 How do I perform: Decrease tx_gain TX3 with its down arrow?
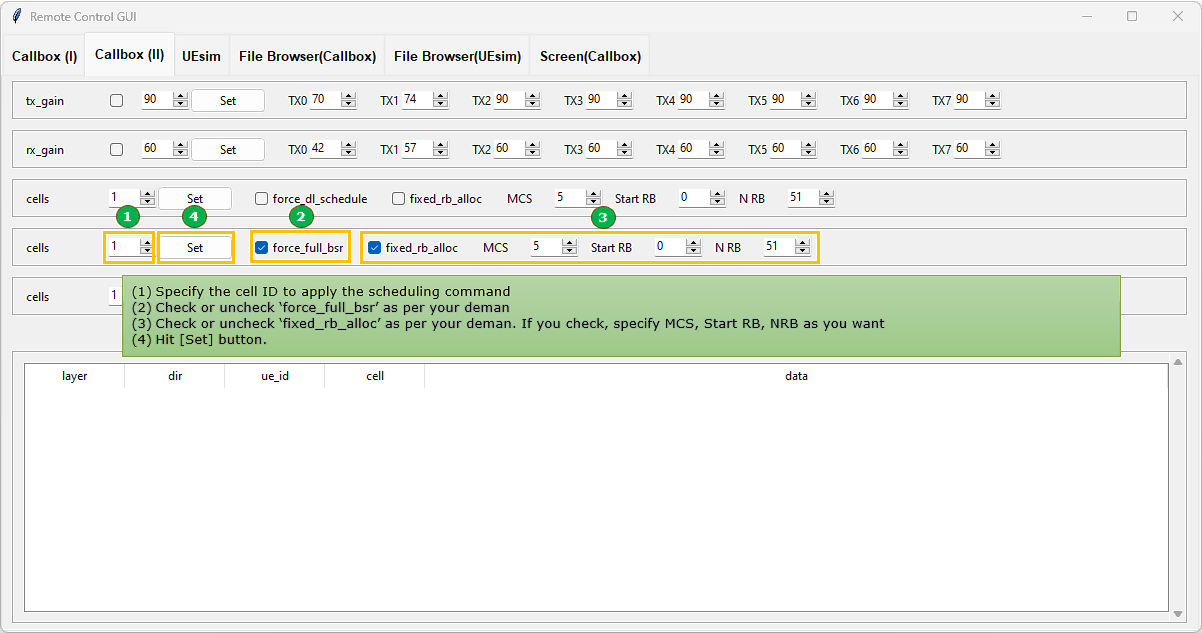[x=624, y=104]
